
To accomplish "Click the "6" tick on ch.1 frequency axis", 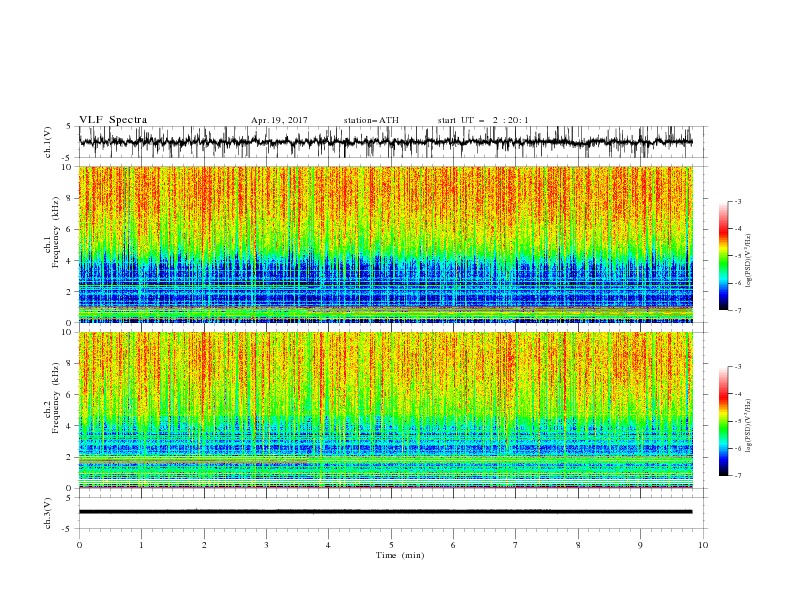I will [x=70, y=230].
